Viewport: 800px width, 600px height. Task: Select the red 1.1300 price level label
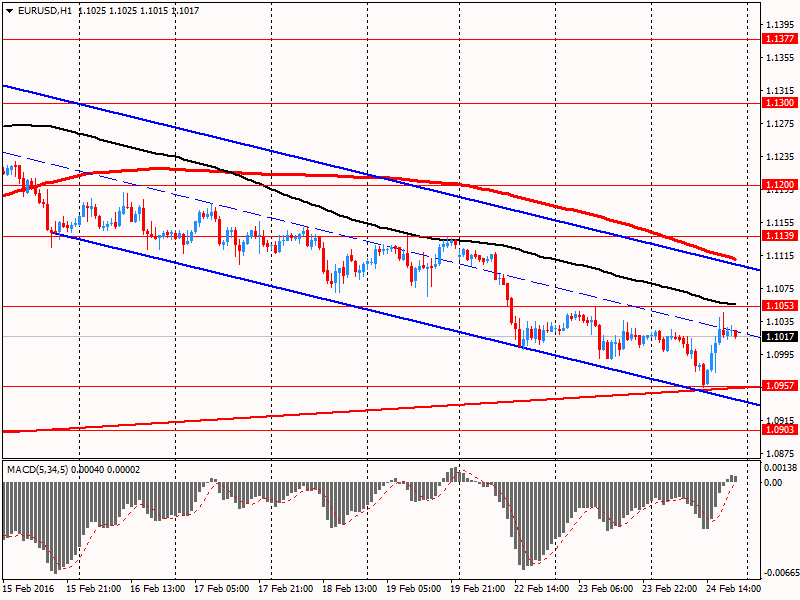pos(780,103)
